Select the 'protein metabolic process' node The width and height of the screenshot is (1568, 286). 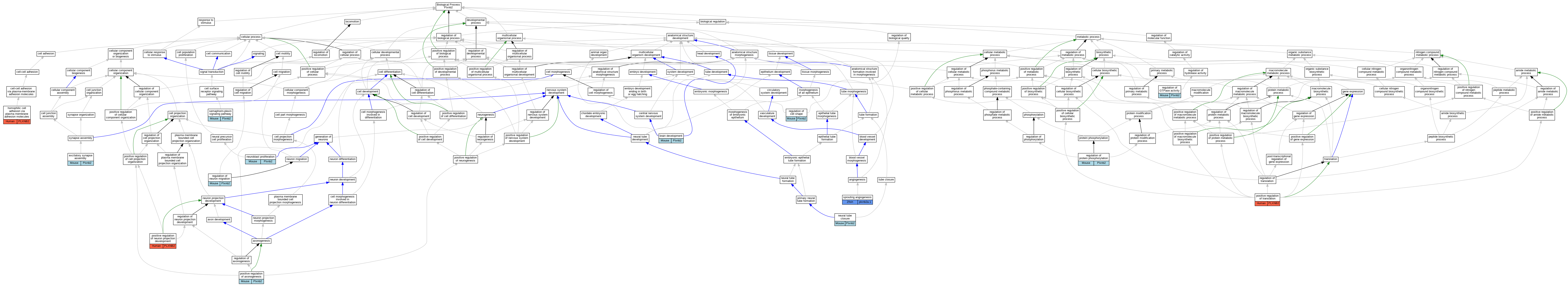coord(1278,92)
